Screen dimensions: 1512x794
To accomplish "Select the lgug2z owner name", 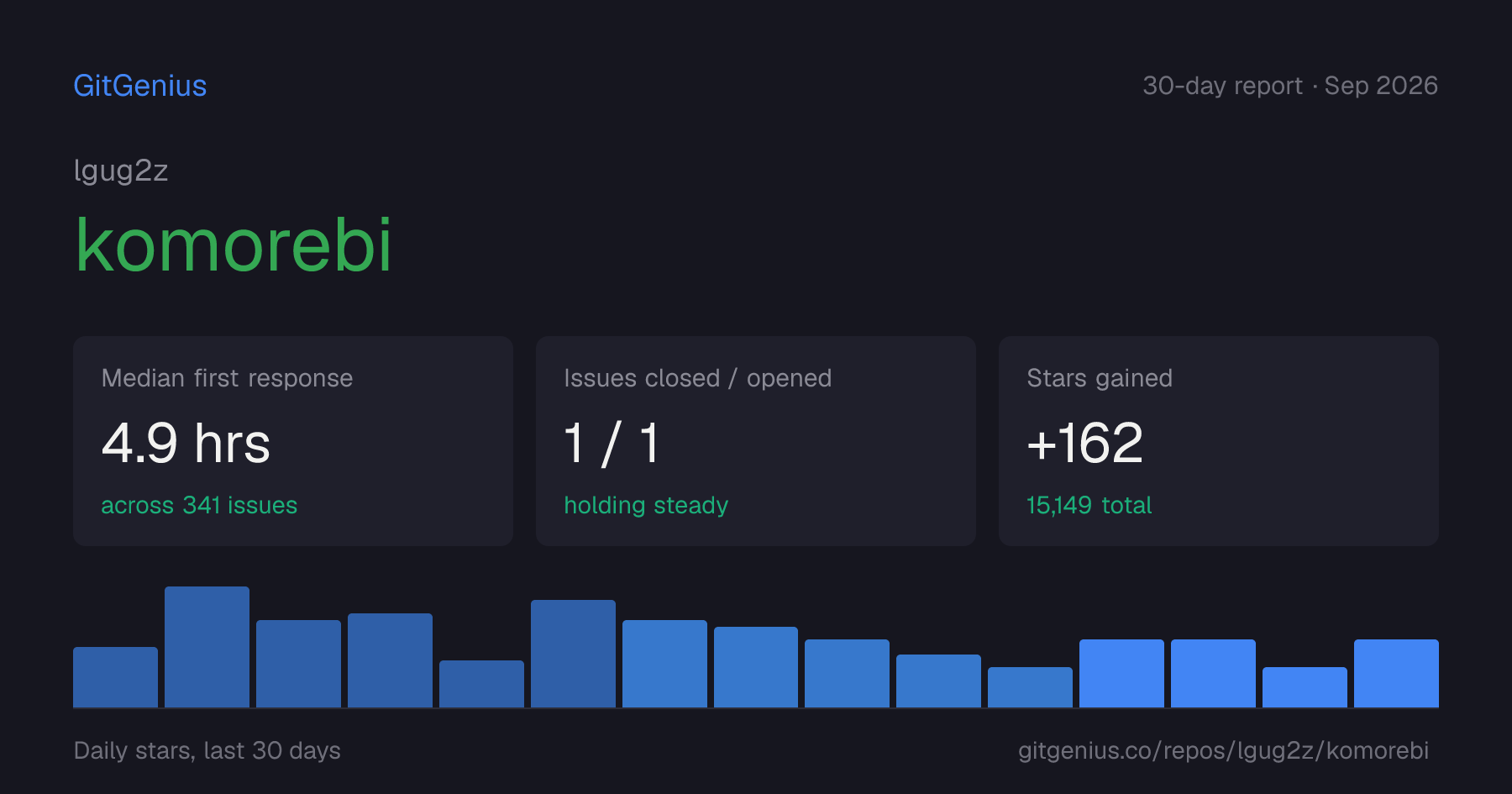I will coord(121,171).
